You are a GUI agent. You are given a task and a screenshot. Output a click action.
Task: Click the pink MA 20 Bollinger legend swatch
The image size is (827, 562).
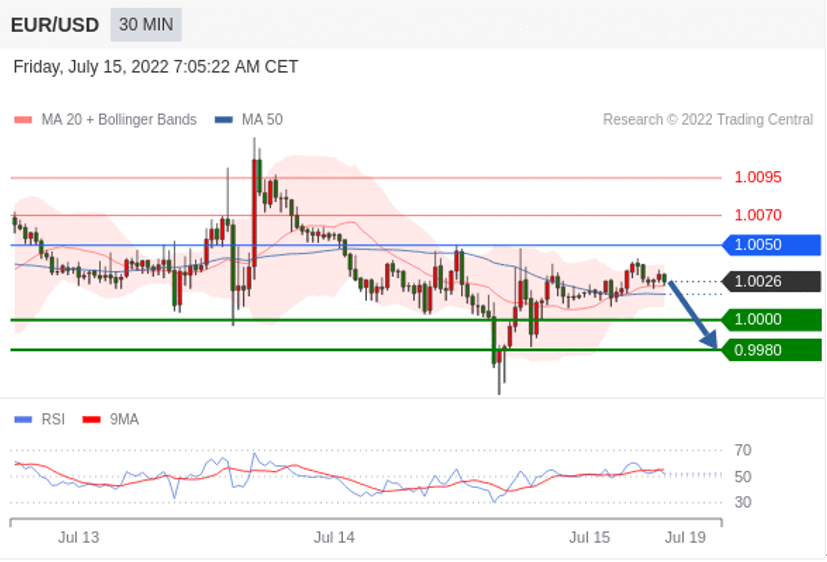(x=23, y=120)
